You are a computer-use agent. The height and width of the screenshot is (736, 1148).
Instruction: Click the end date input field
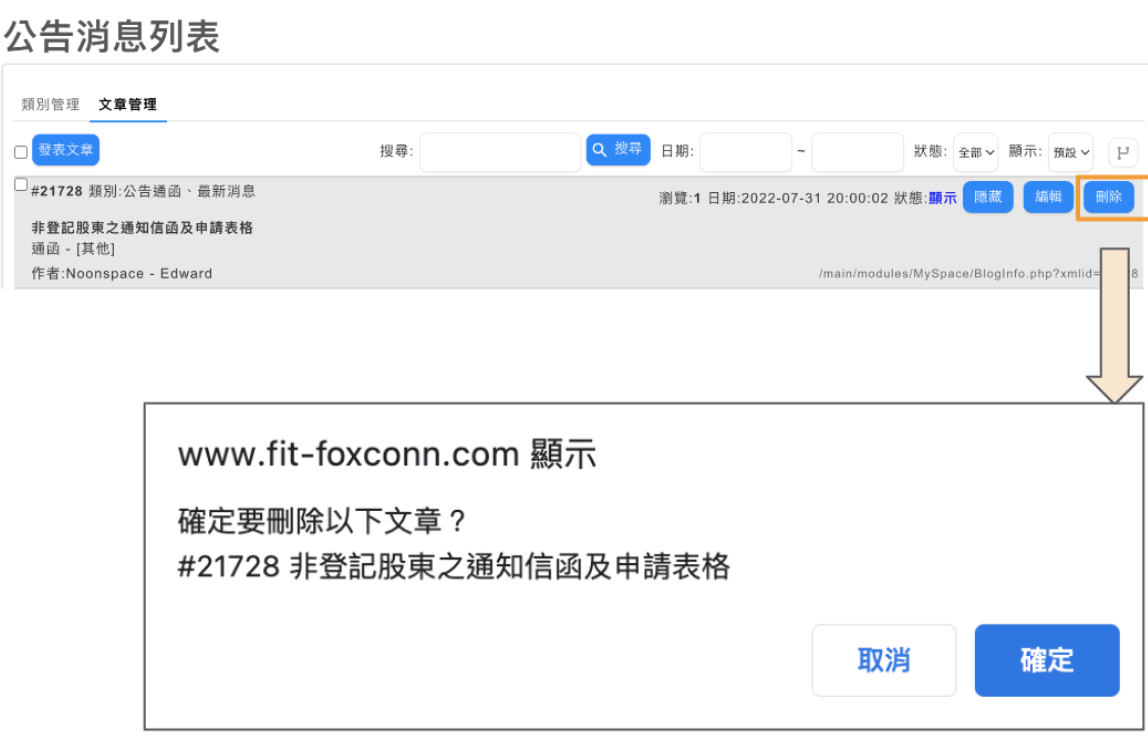click(x=857, y=152)
